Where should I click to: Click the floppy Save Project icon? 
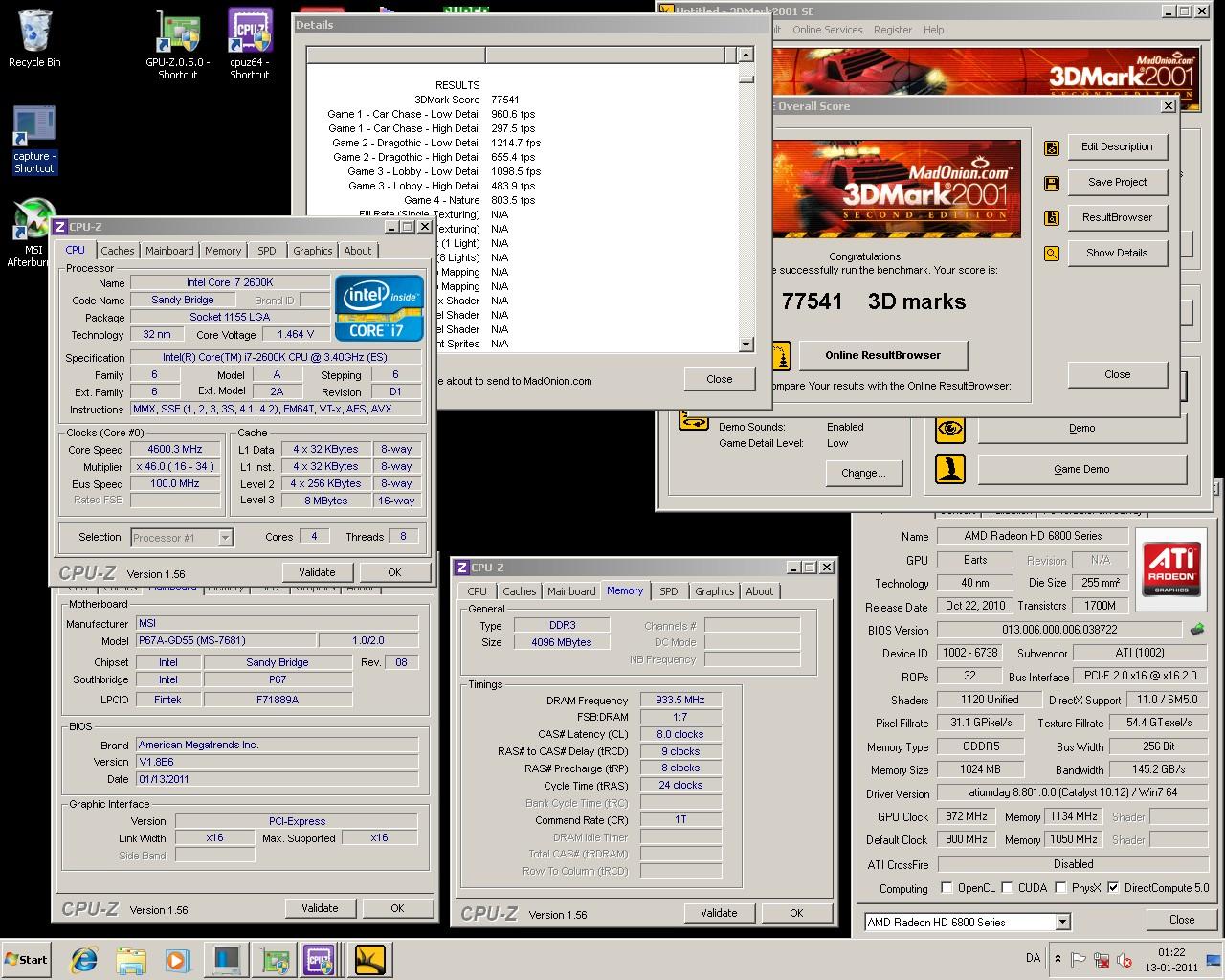[1052, 184]
